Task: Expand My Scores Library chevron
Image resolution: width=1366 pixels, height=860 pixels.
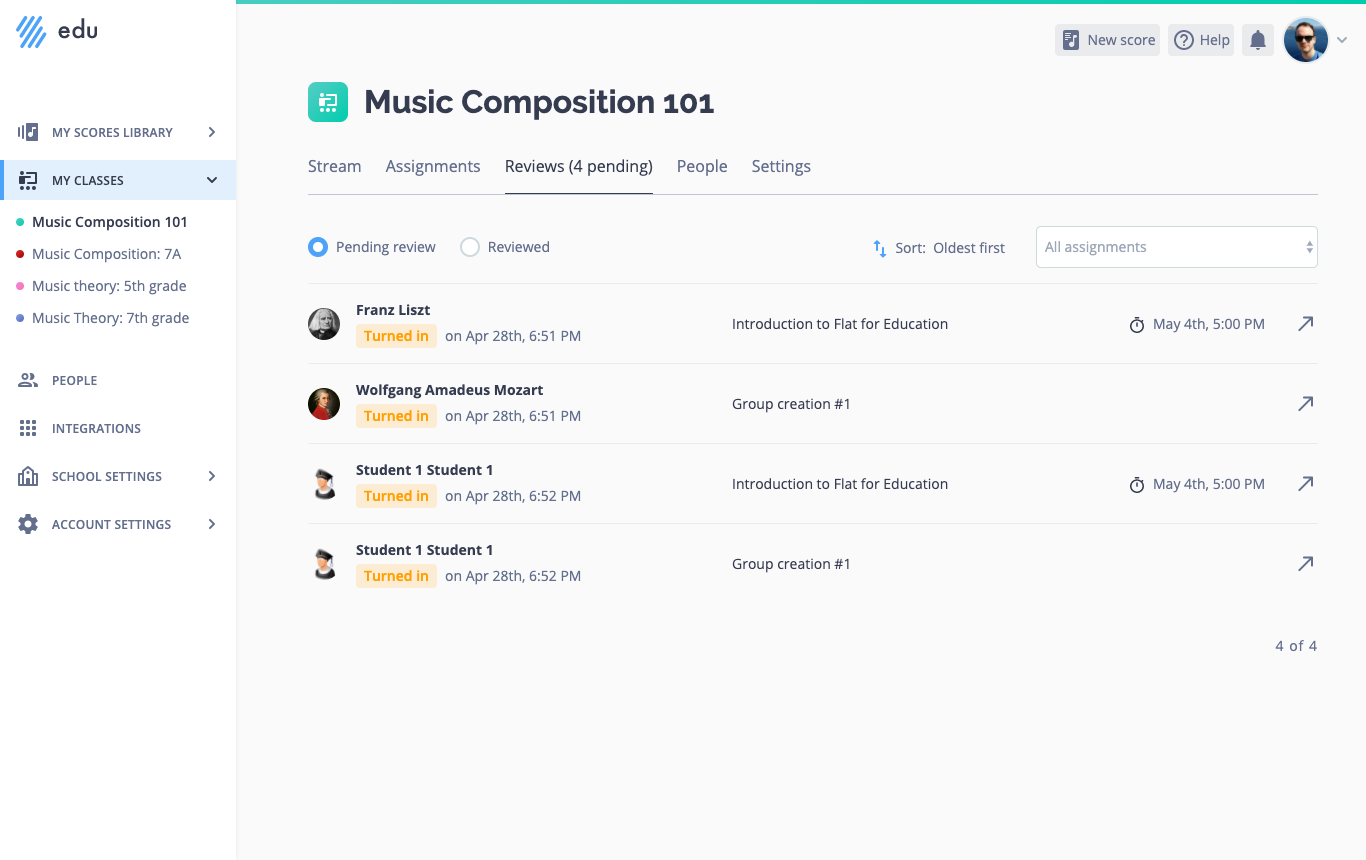Action: pos(212,132)
